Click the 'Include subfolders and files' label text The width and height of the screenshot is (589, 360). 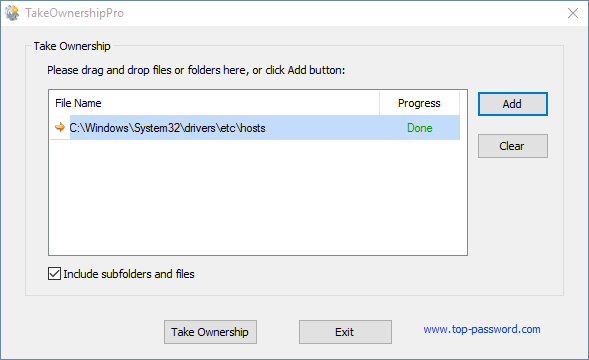point(129,274)
